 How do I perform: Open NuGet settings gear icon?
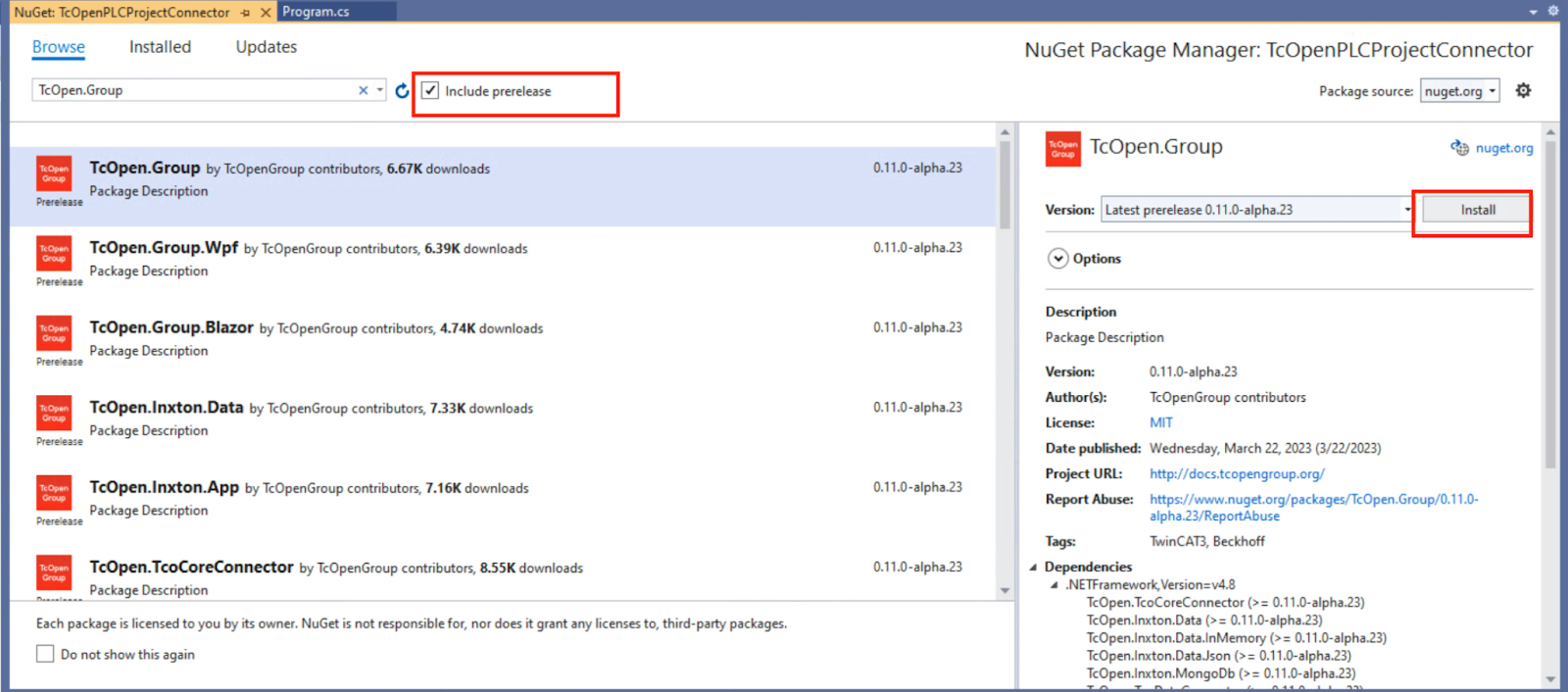point(1523,90)
